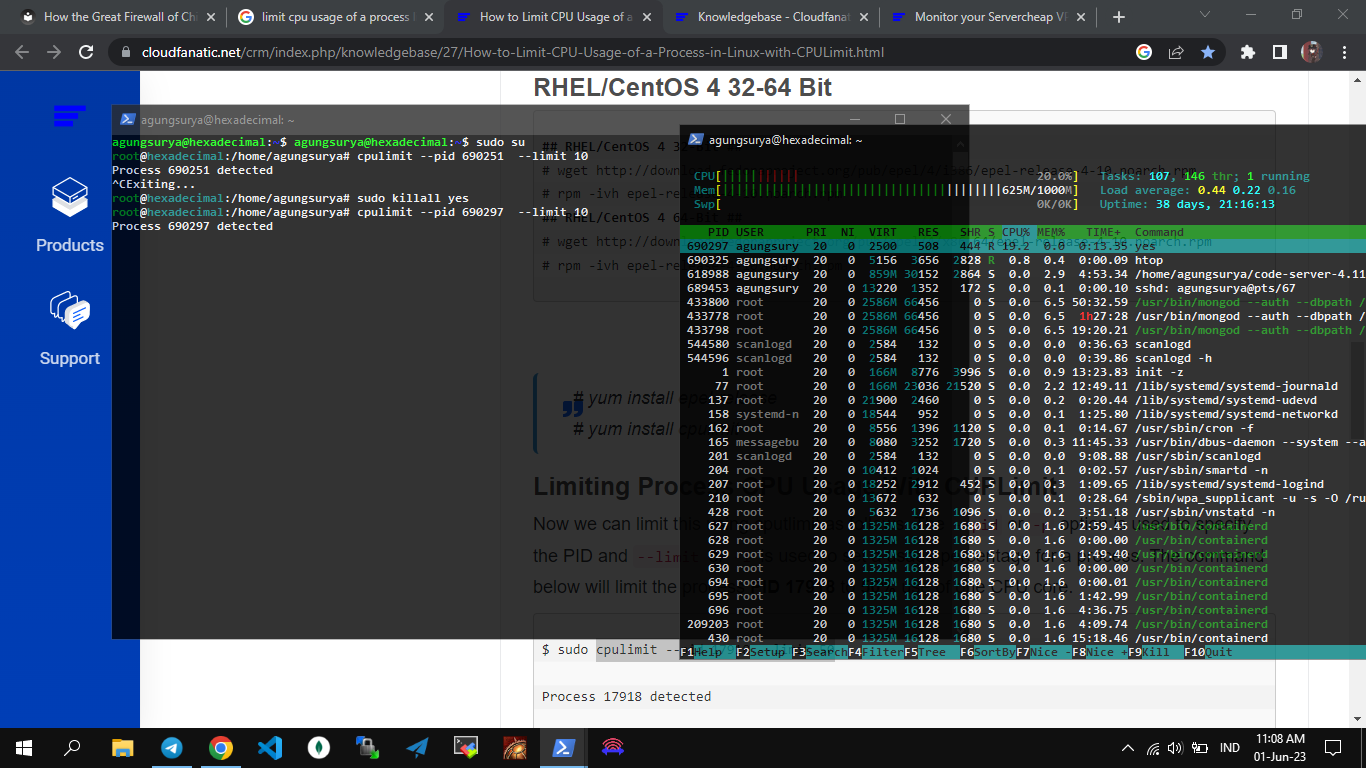Click the CPU% column header in htop
Viewport: 1366px width, 768px height.
click(1015, 232)
